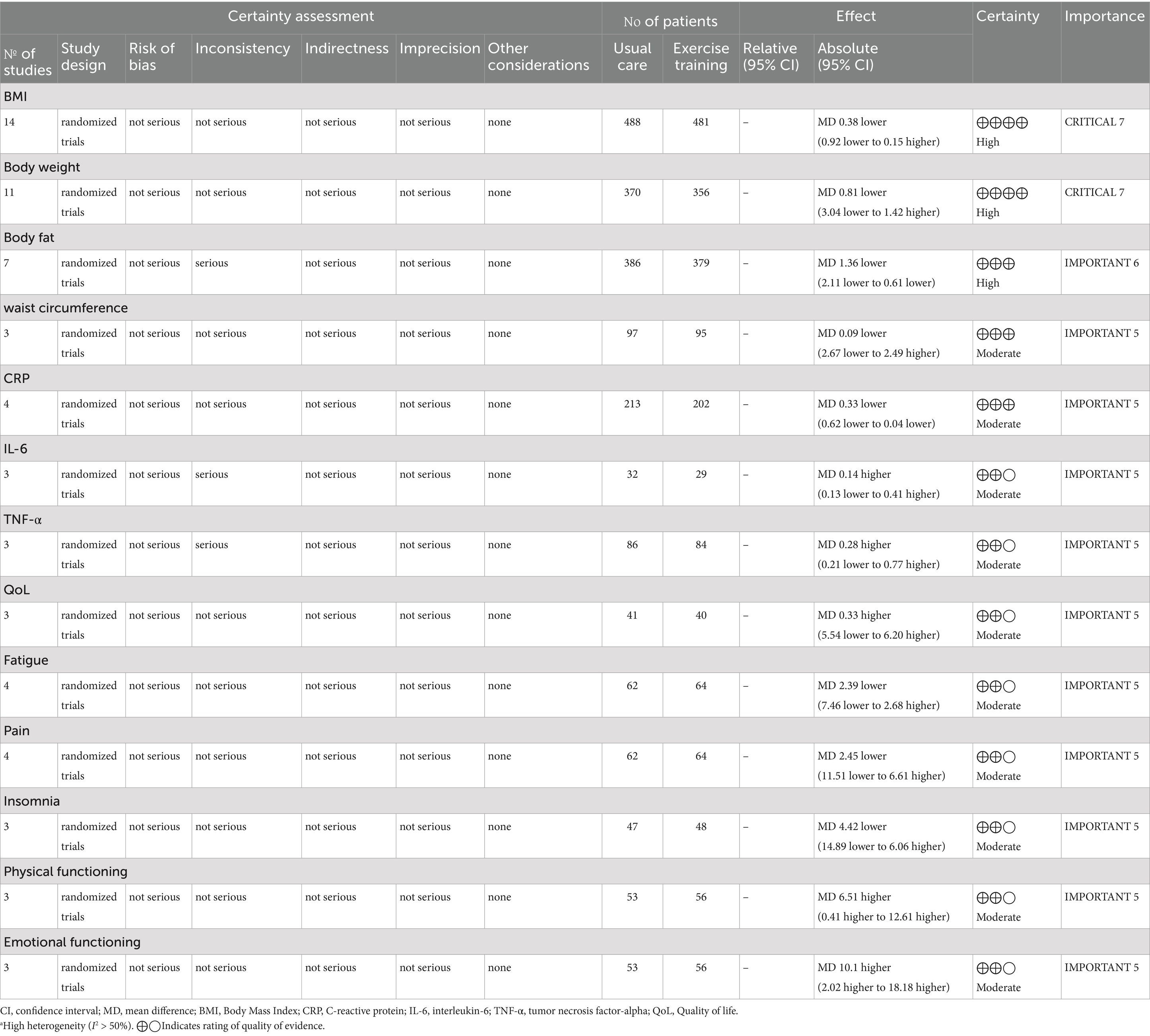The height and width of the screenshot is (1036, 1150).
Task: Click the 'Certainty assessment' header
Action: click(301, 17)
